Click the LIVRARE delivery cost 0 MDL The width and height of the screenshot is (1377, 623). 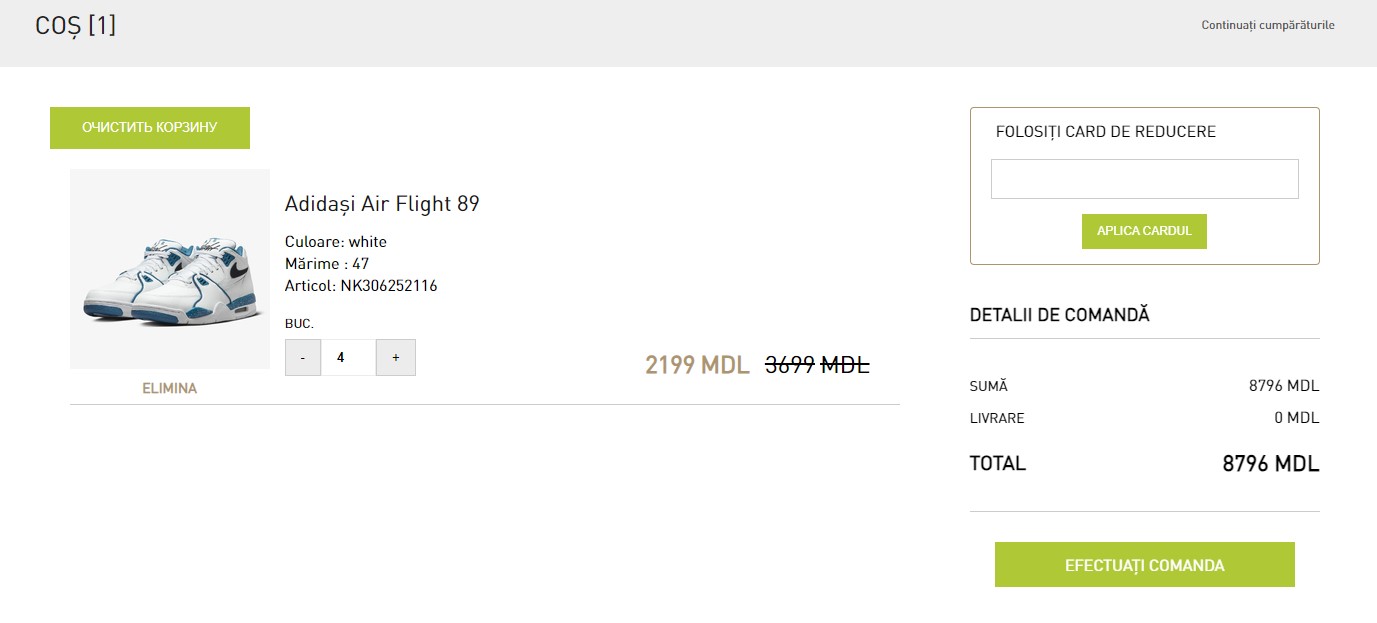click(x=1296, y=418)
